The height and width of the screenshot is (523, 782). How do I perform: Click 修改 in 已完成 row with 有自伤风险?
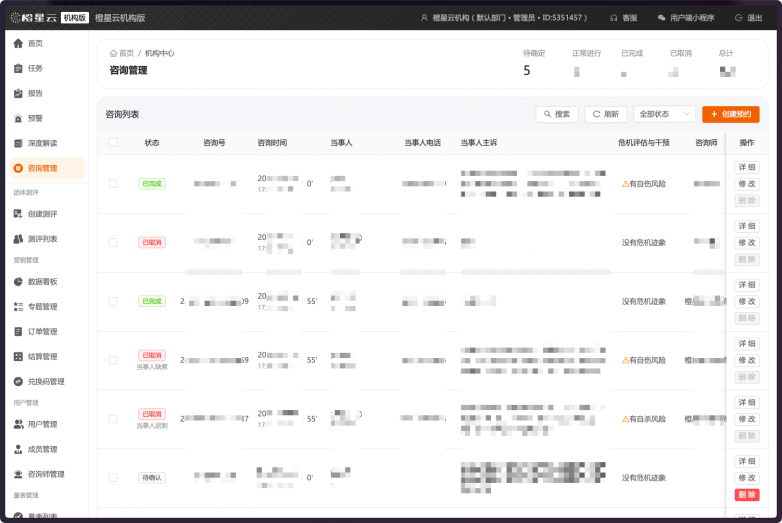point(747,184)
